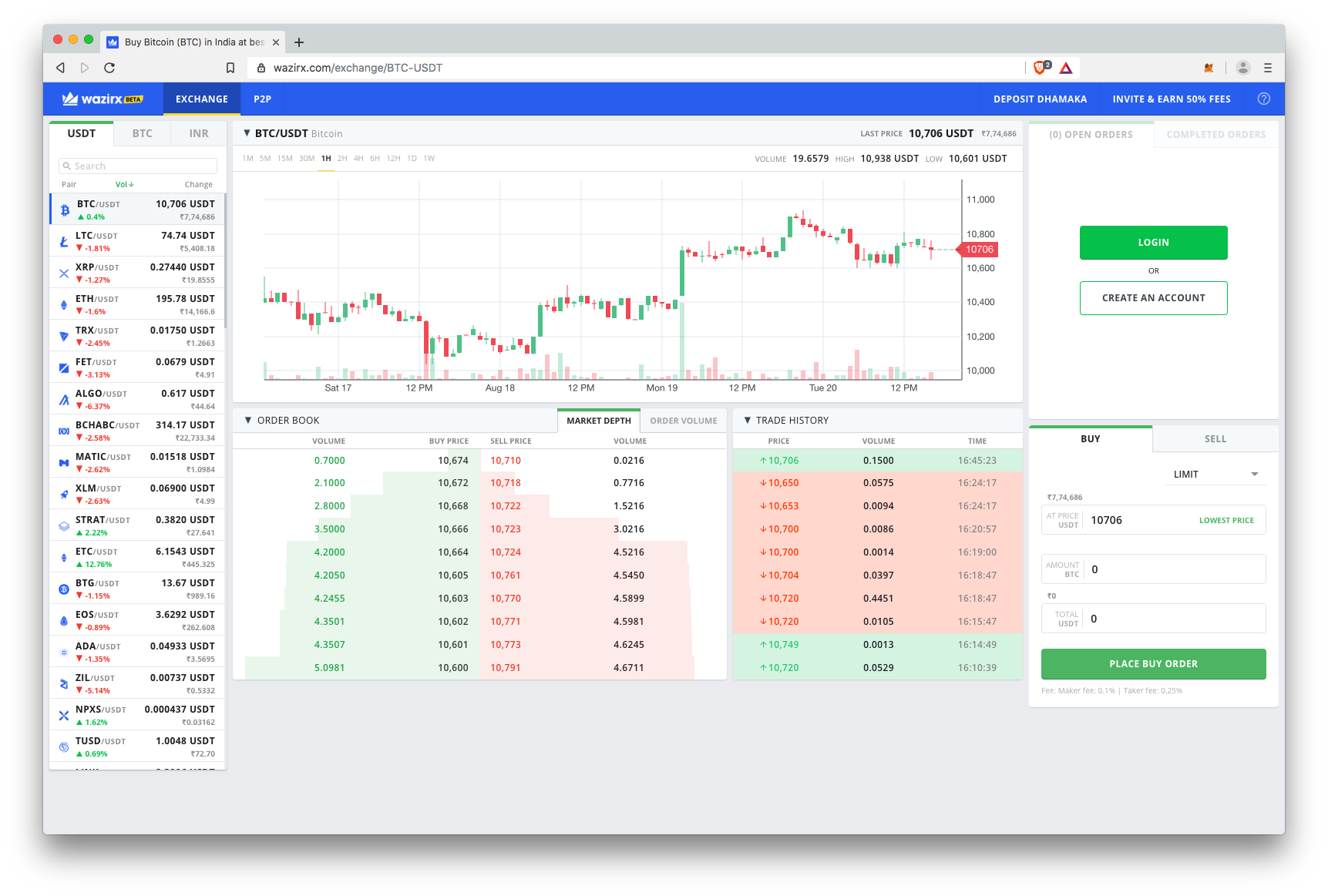The width and height of the screenshot is (1328, 896).
Task: Switch to the INR market tab
Action: [x=199, y=133]
